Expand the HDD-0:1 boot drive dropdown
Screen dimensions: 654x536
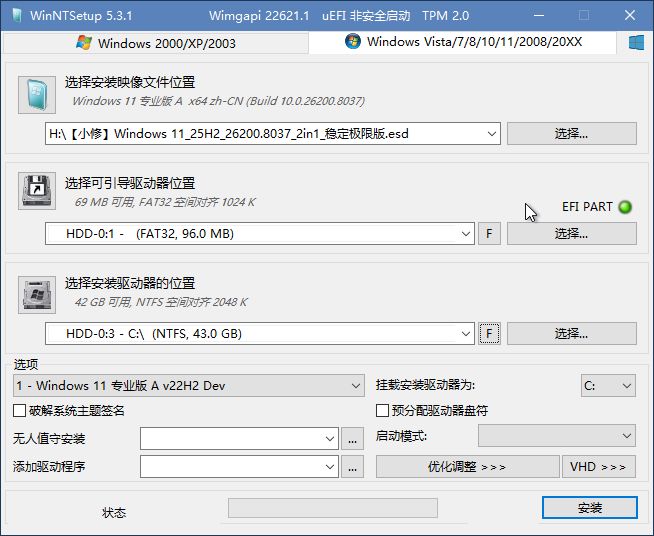466,234
